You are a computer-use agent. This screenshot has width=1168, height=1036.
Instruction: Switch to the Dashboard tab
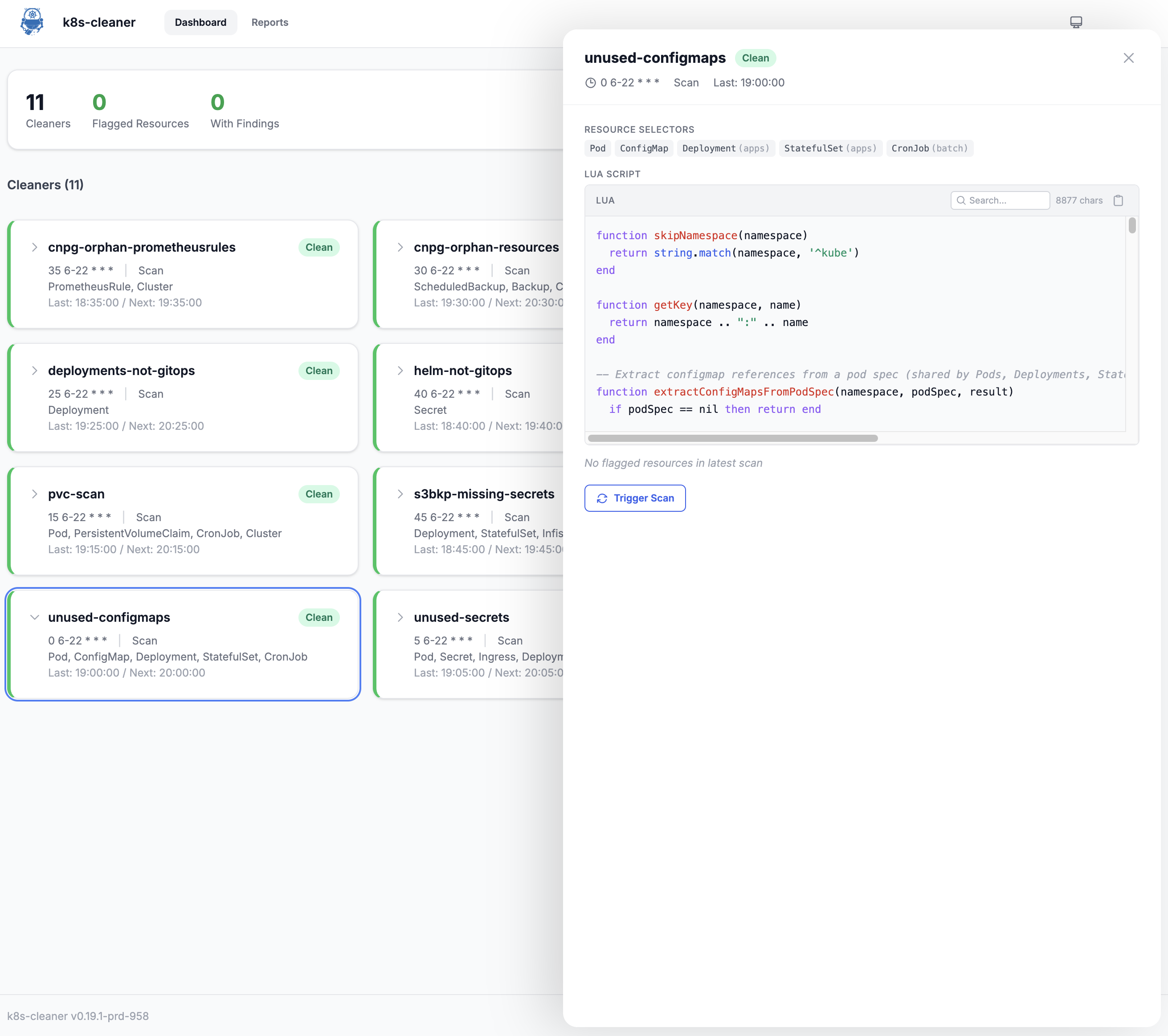[x=200, y=22]
